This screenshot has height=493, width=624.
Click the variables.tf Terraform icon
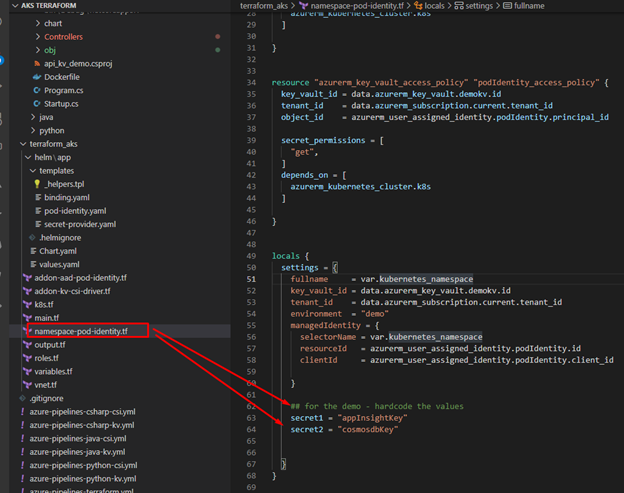[x=27, y=372]
